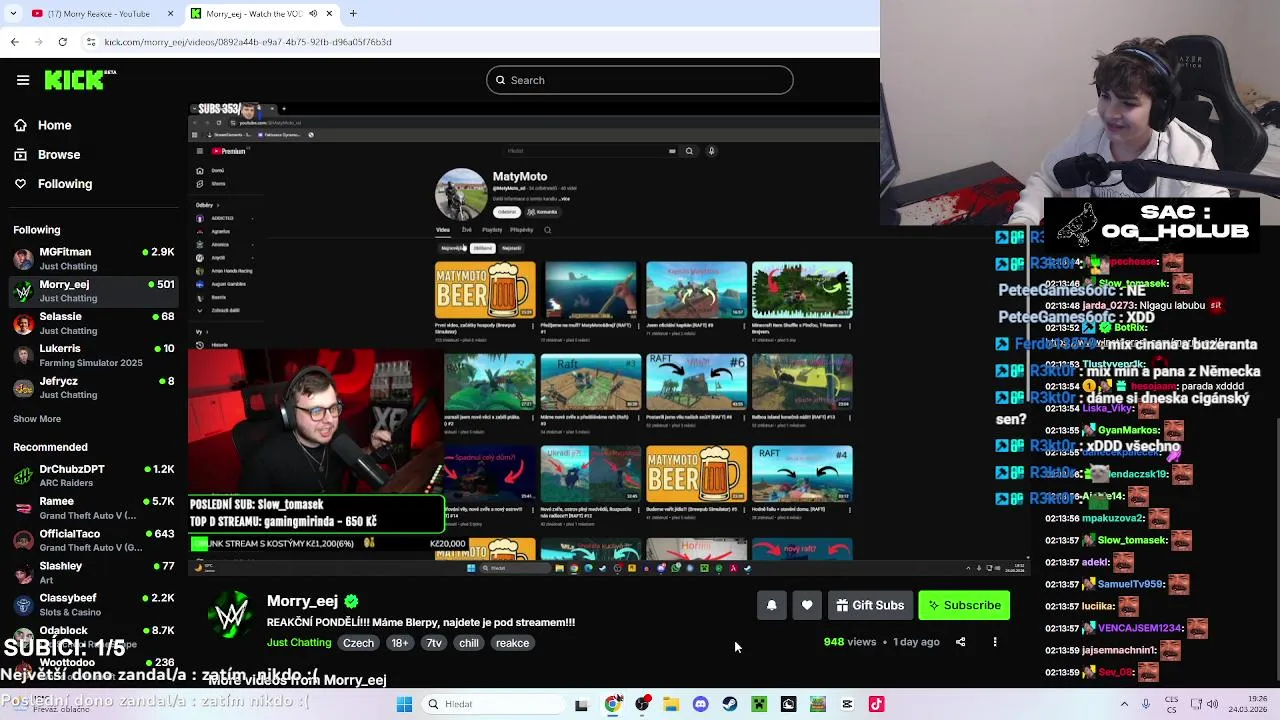Select the chill tag

pos(469,643)
